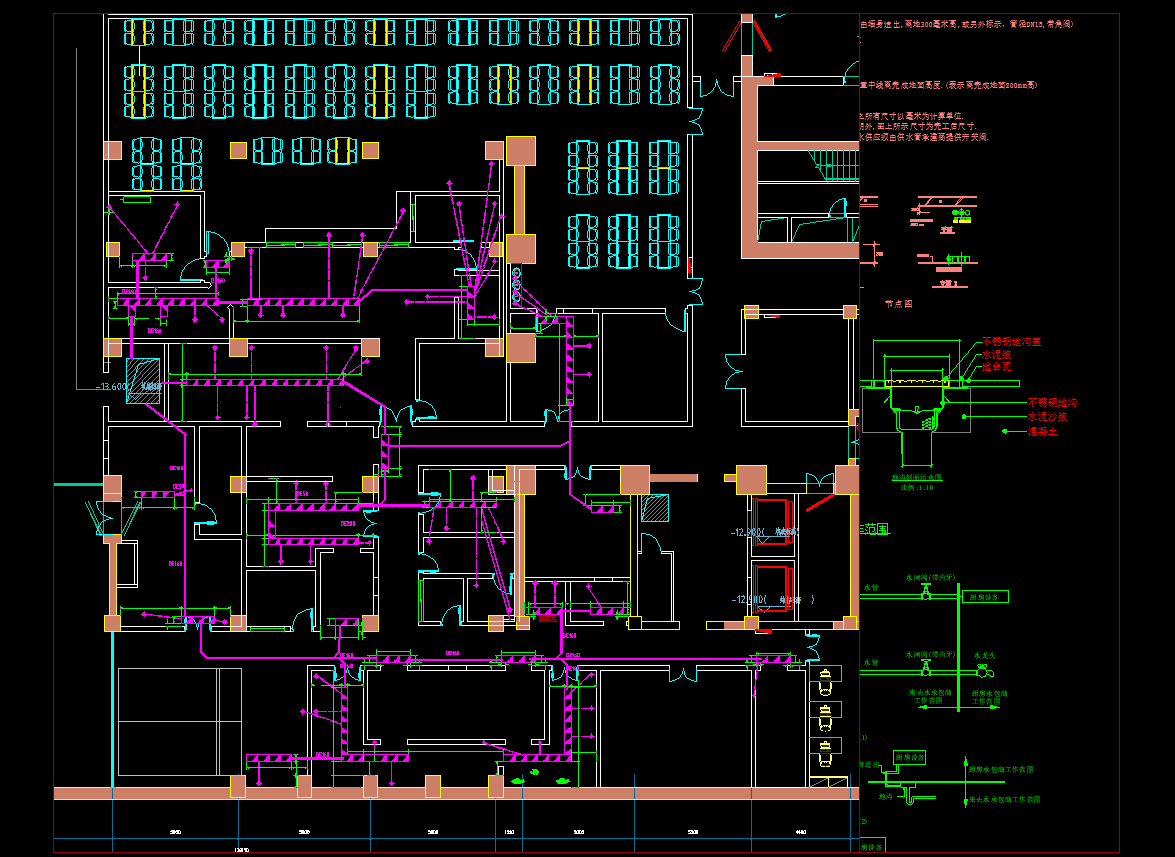Select the green 厨房设备 box beside upper valve
The height and width of the screenshot is (857, 1175).
[x=985, y=597]
